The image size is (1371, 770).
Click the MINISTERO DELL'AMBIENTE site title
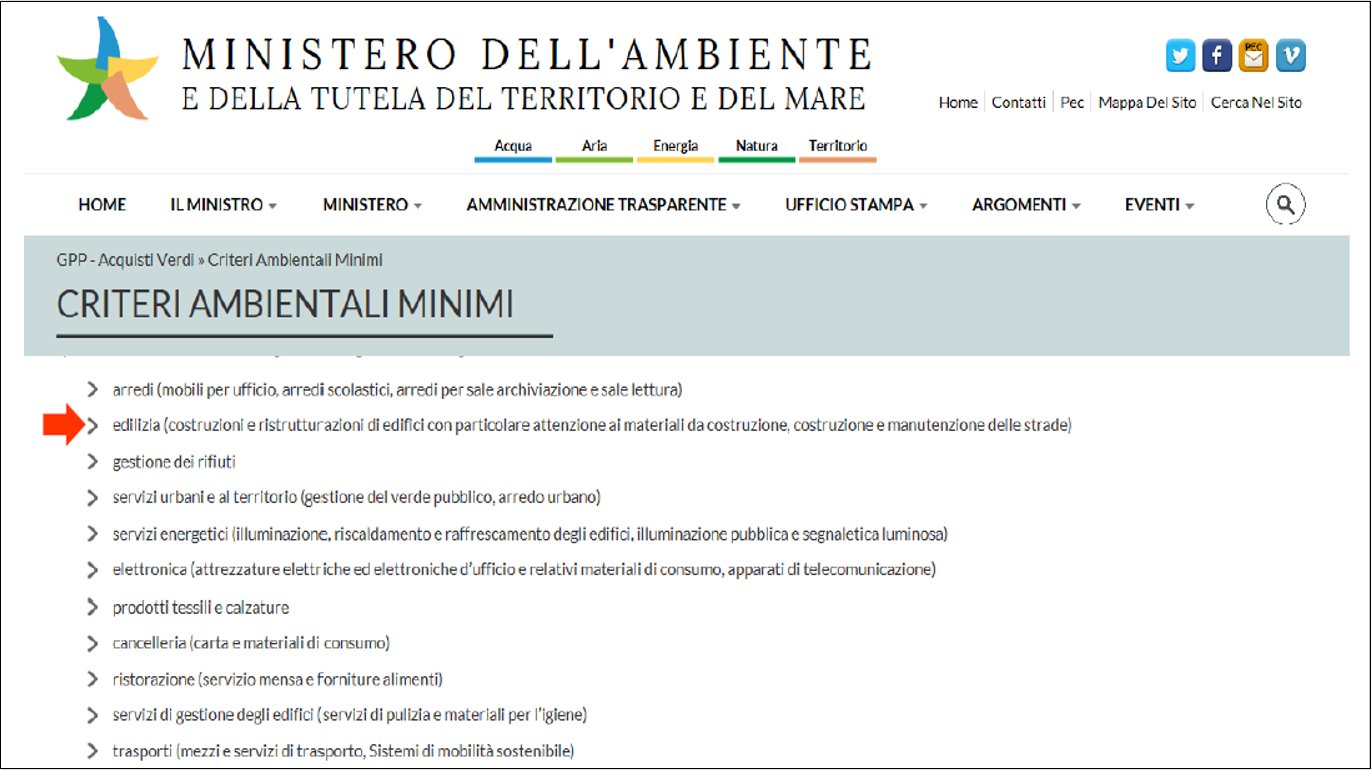[527, 54]
